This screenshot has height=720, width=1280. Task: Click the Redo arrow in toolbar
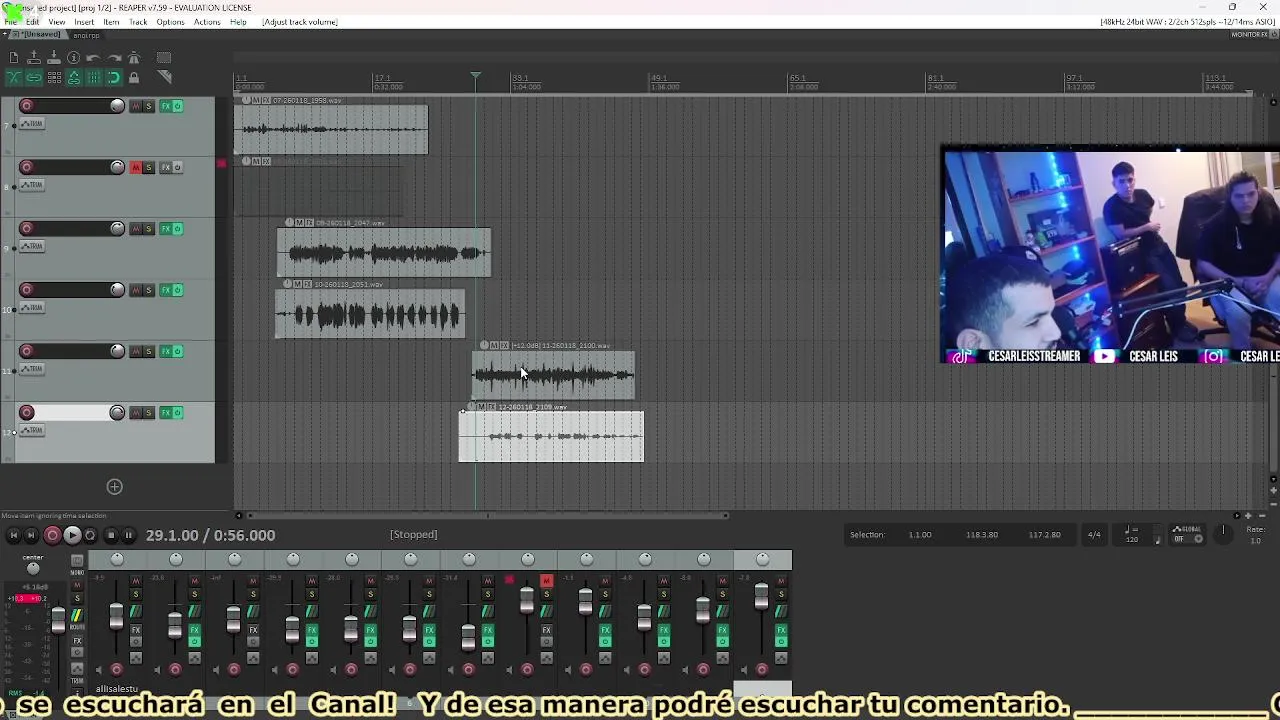coord(114,58)
